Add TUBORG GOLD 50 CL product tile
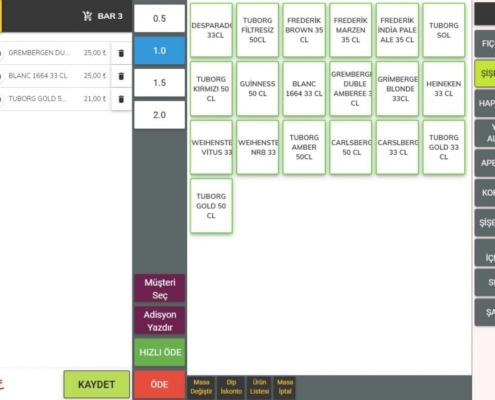Screen dimensions: 495x400 click(211, 206)
